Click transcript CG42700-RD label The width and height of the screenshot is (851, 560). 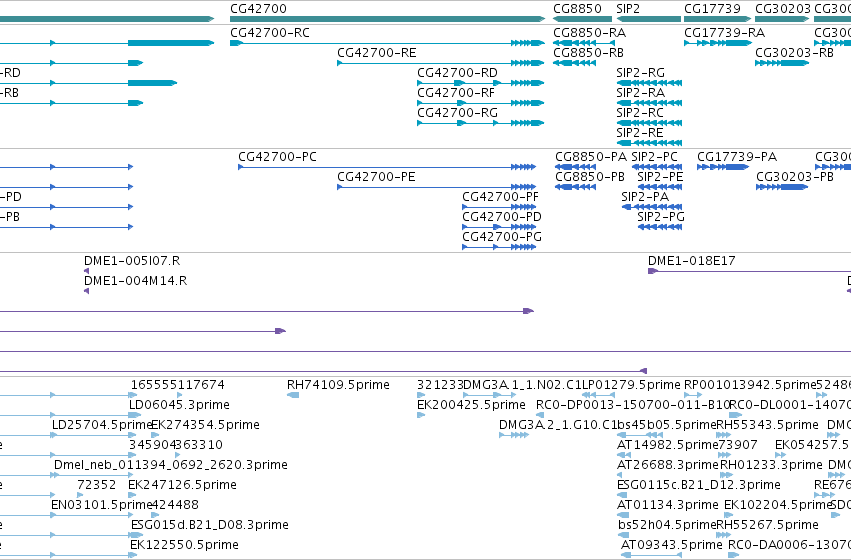(x=457, y=73)
